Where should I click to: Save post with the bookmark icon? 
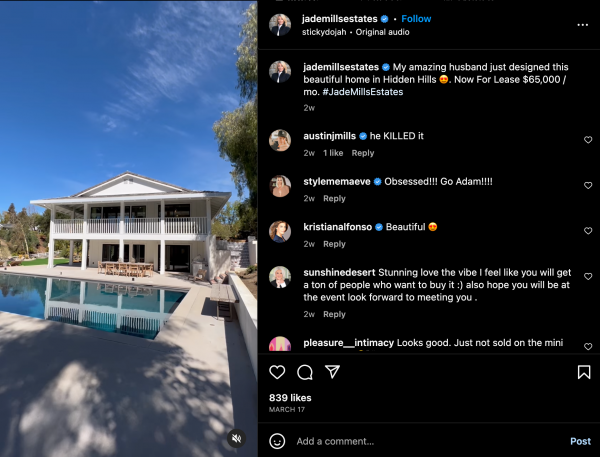tap(584, 372)
